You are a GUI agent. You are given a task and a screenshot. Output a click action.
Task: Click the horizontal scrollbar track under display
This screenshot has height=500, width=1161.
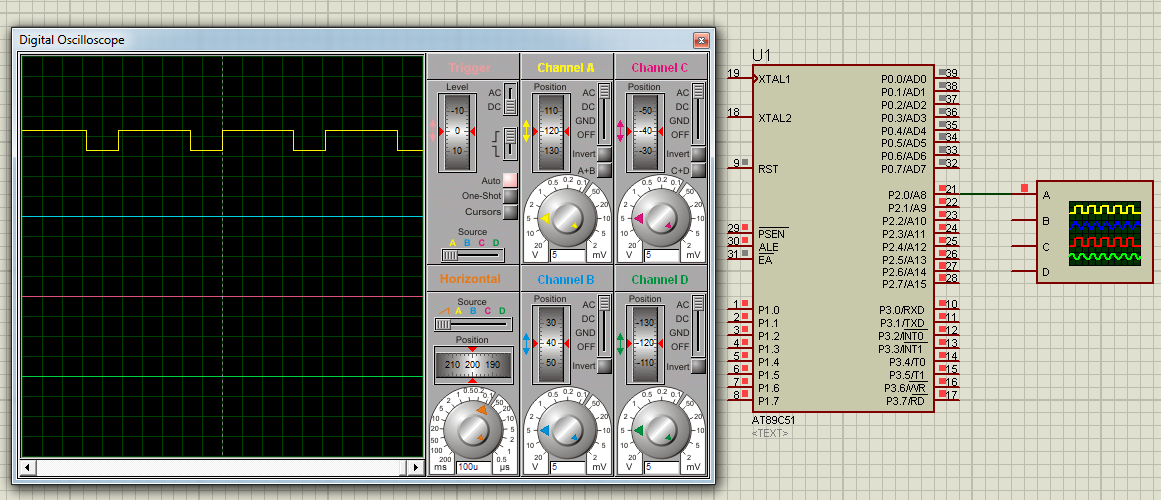point(222,467)
